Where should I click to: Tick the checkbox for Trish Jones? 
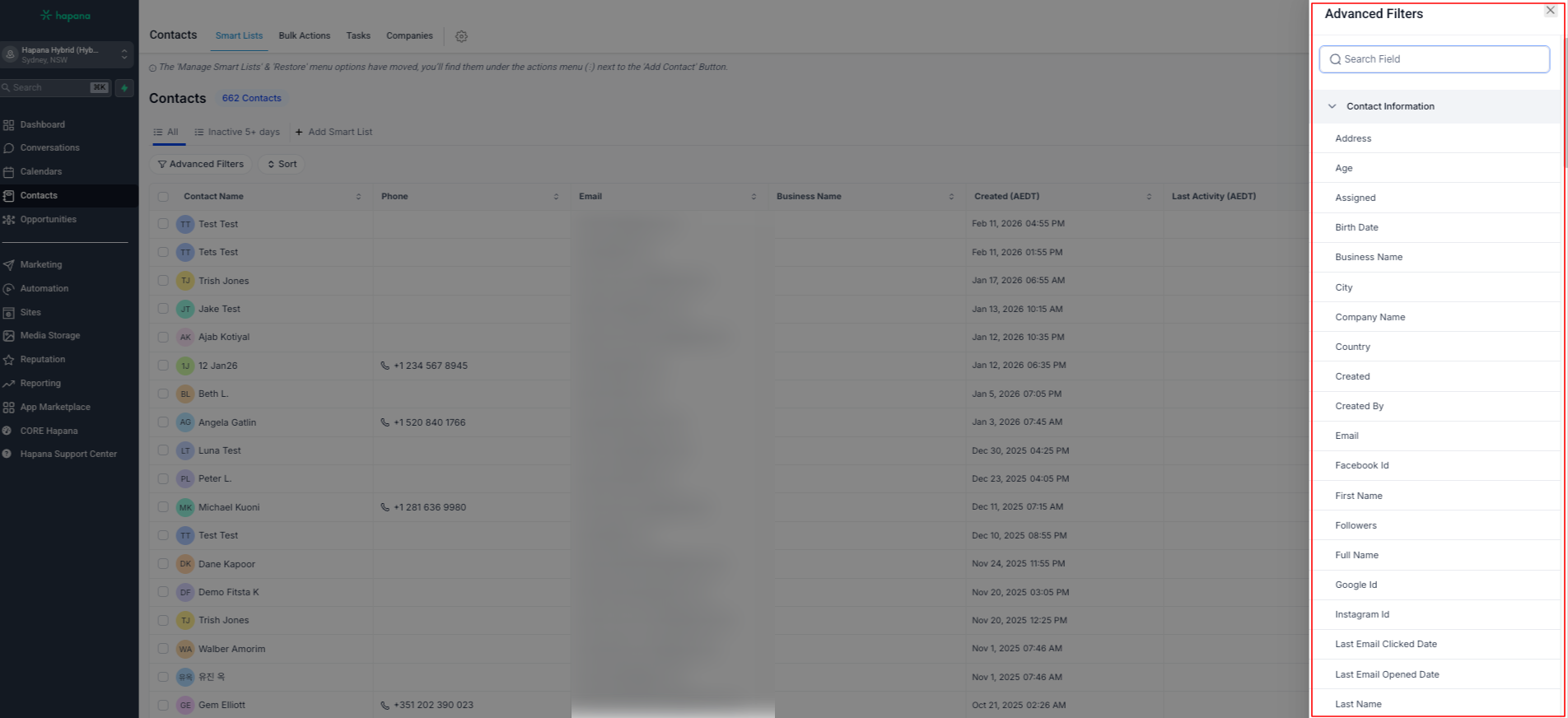tap(163, 281)
